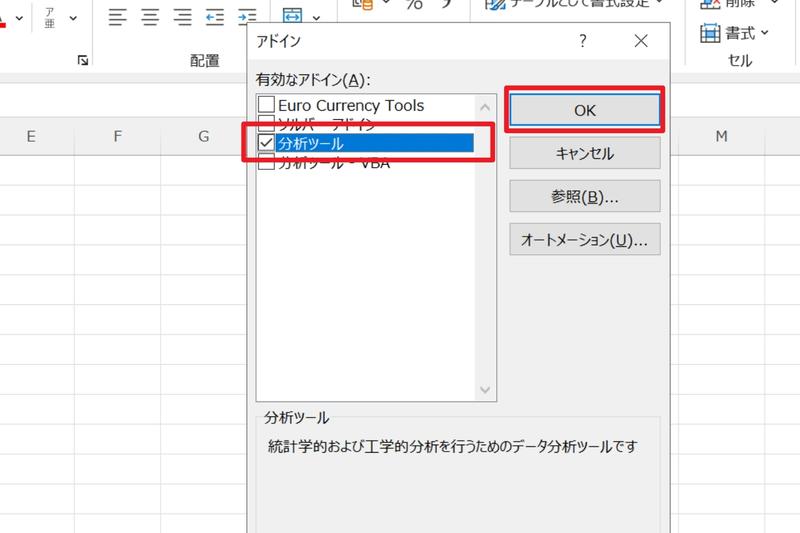Click the phonetic guide ア亜 icon
800x533 pixels.
click(49, 18)
